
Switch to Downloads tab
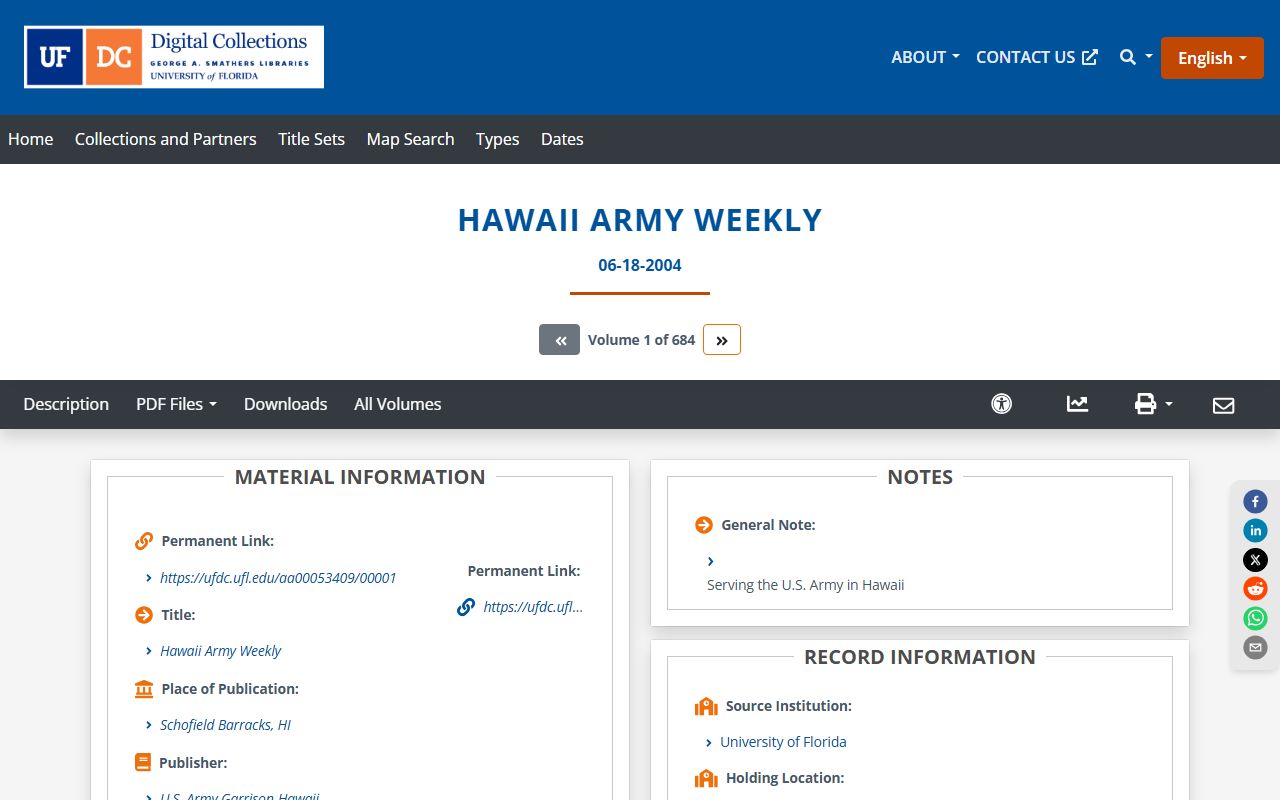(x=286, y=404)
